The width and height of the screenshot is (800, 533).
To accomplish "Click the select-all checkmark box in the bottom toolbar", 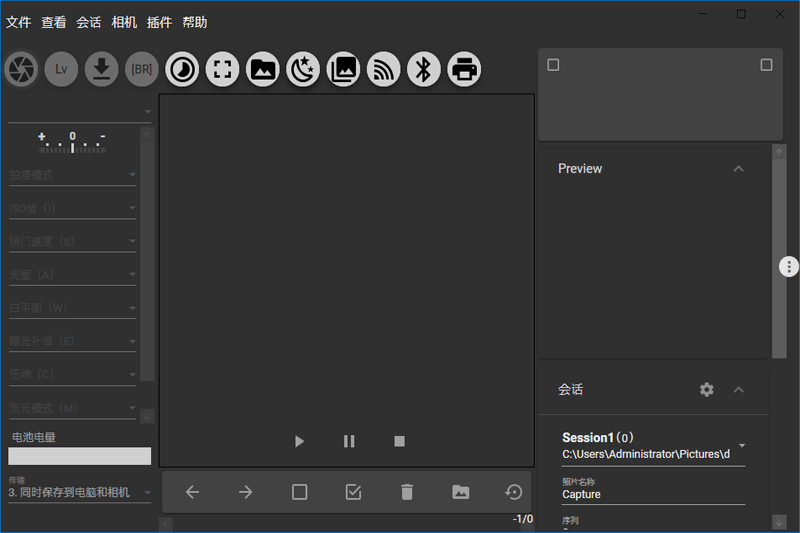I will click(353, 492).
